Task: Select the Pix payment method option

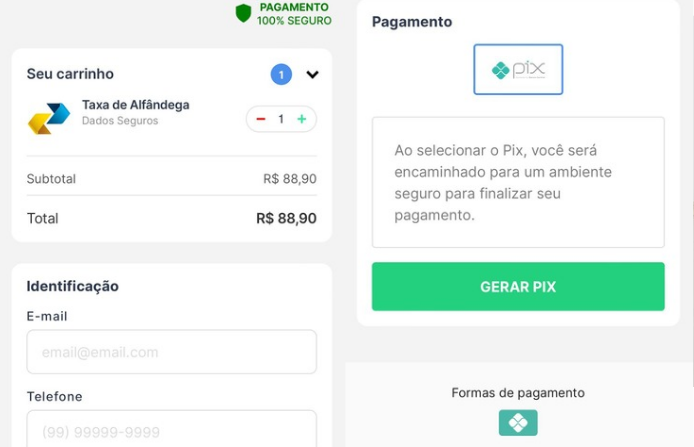Action: point(518,70)
